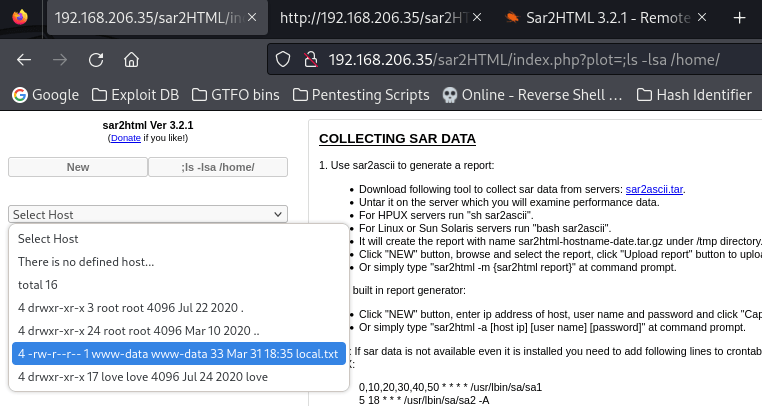Viewport: 762px width, 406px height.
Task: Open new tab with plus icon
Action: coord(739,18)
